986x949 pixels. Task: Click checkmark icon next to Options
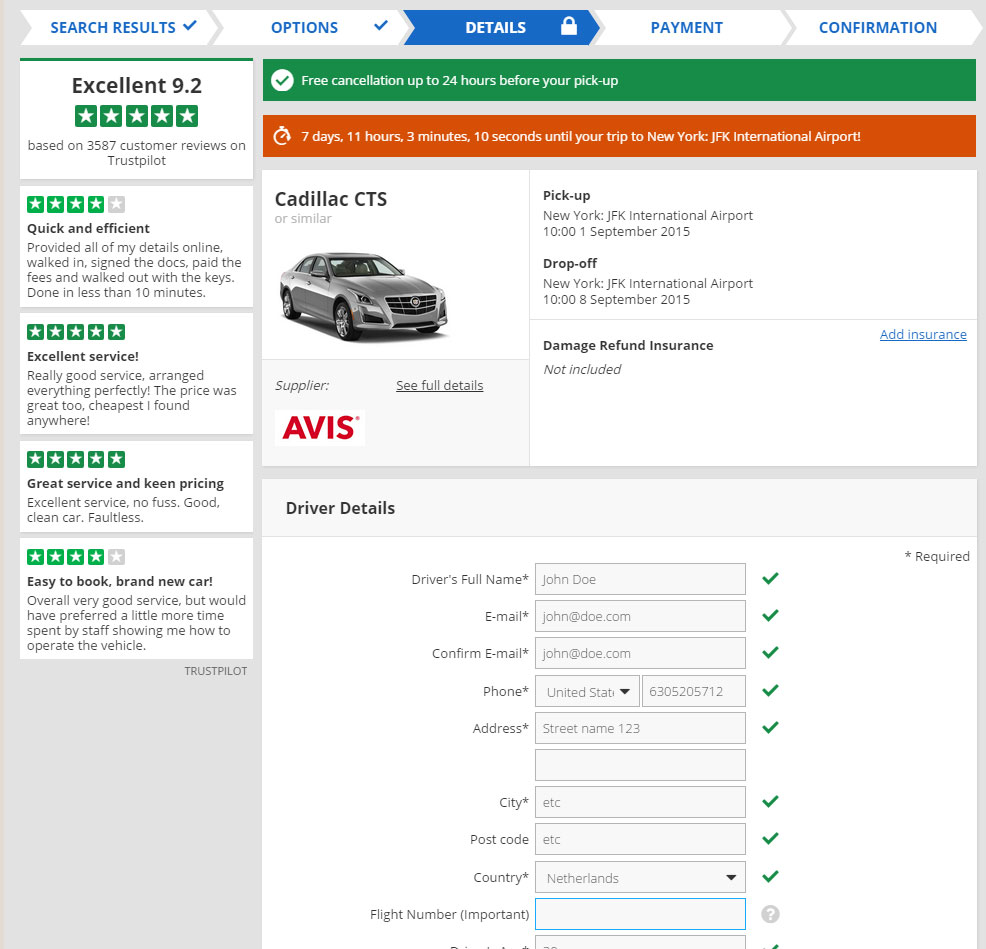tap(380, 26)
